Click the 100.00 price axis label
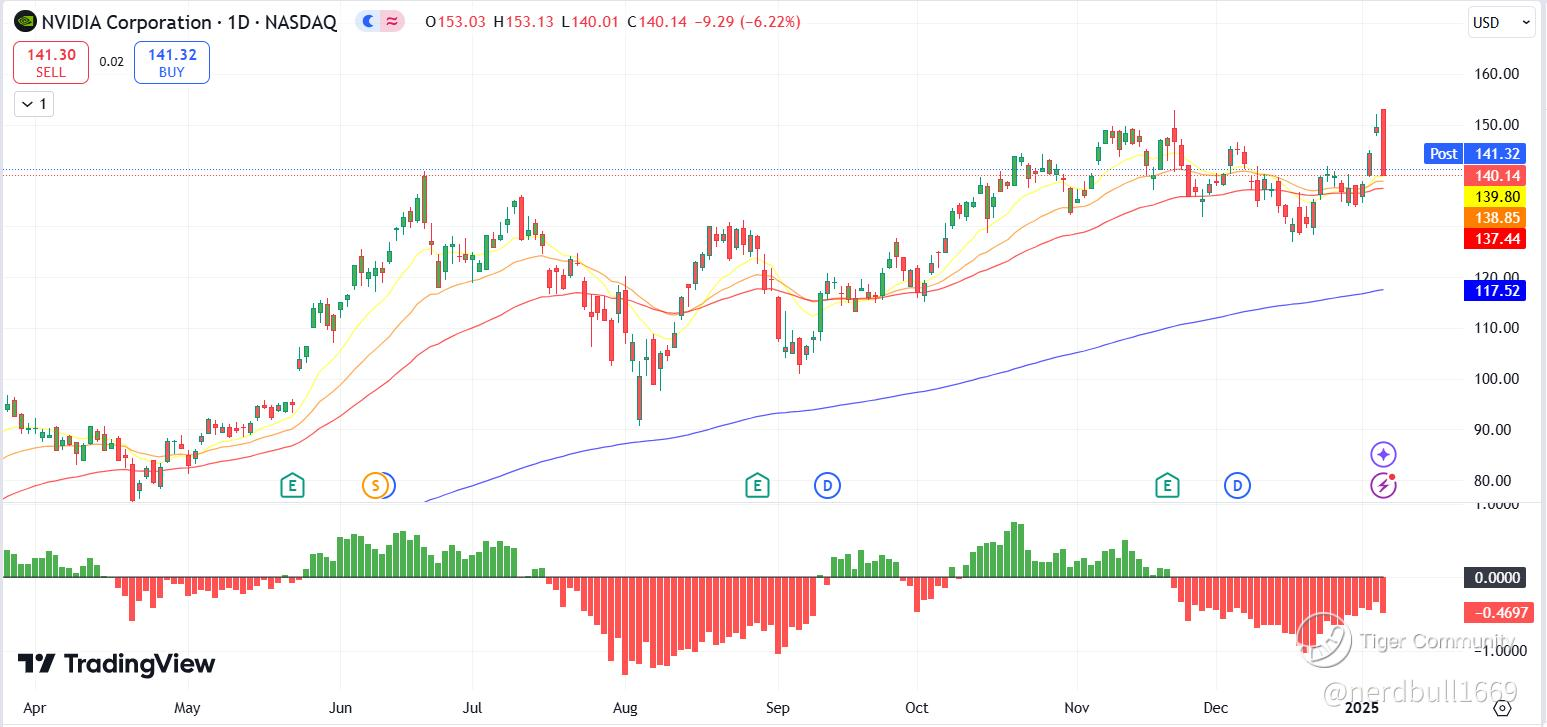This screenshot has height=727, width=1547. (x=1497, y=379)
